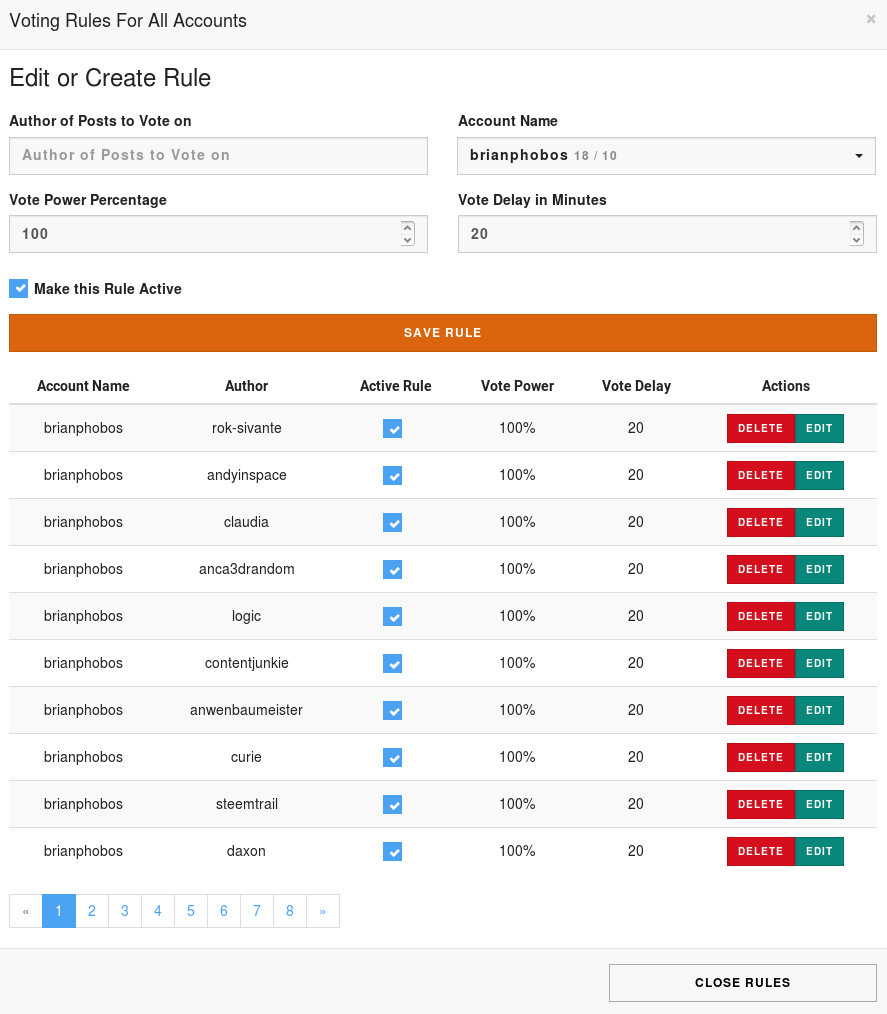Click the Account Name column header
Screen dimensions: 887x1014
tap(83, 386)
